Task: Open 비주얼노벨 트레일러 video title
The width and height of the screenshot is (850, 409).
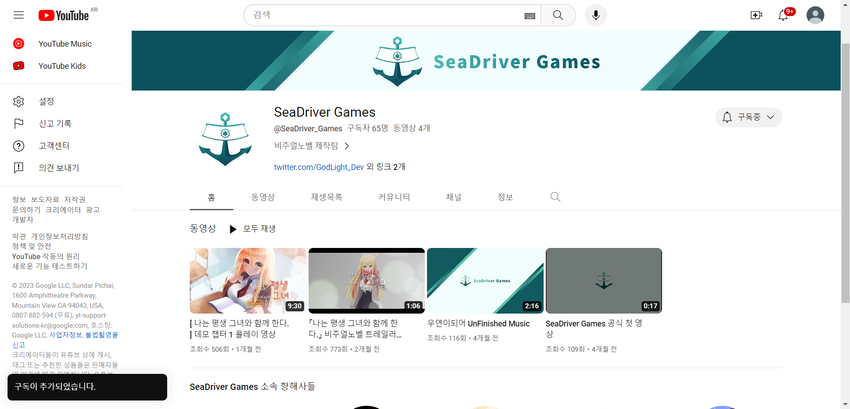Action: point(356,329)
